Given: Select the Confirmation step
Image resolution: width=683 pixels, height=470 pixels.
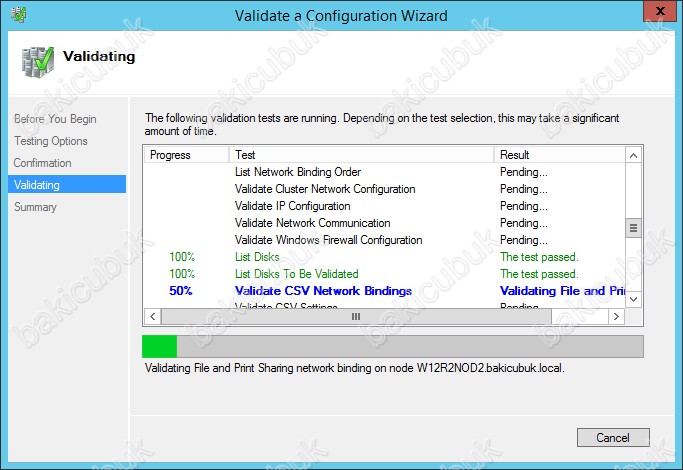Looking at the screenshot, I should 42,163.
